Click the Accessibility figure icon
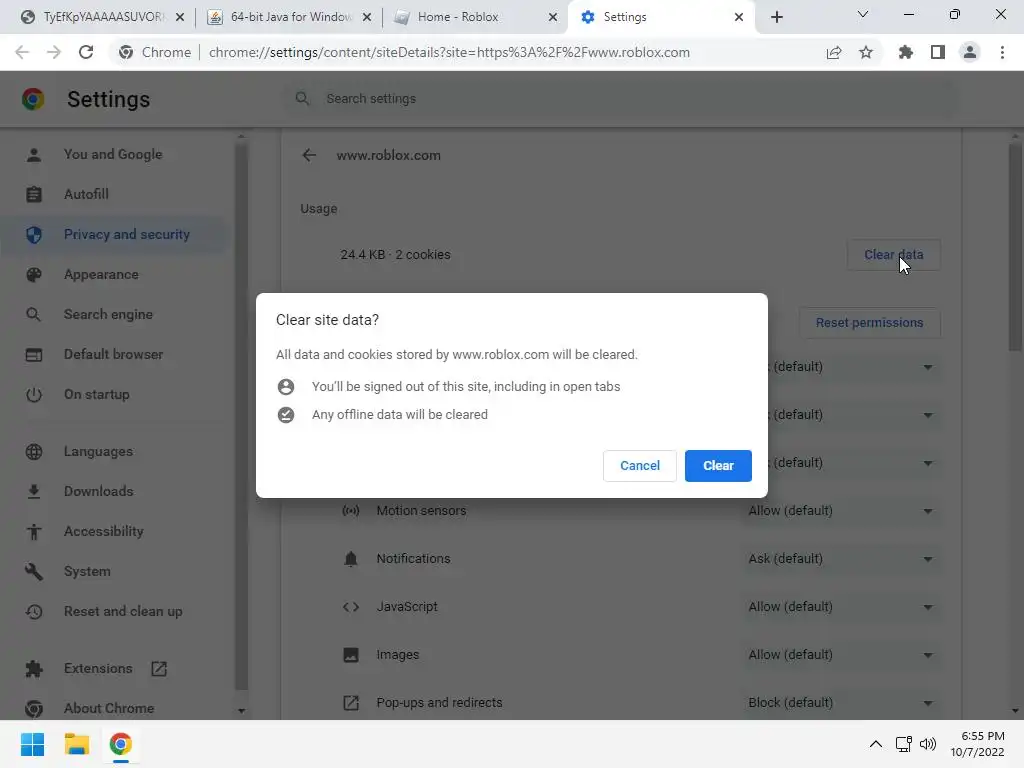This screenshot has width=1024, height=768. point(34,532)
